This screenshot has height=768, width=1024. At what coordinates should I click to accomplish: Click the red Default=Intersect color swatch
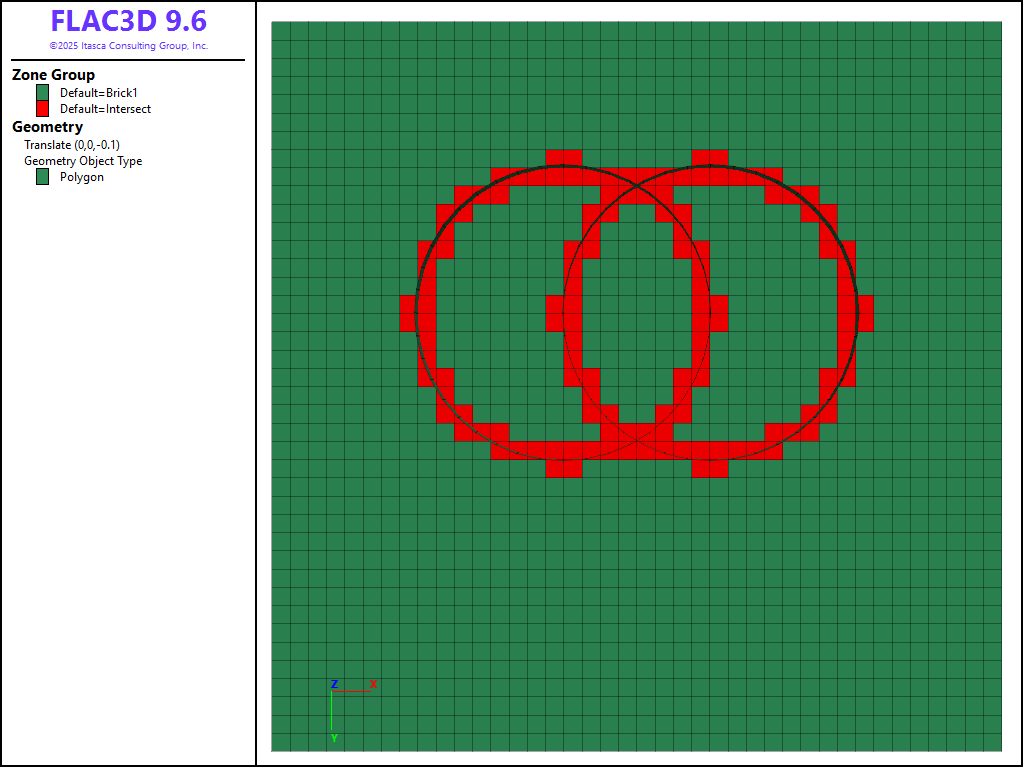43,109
